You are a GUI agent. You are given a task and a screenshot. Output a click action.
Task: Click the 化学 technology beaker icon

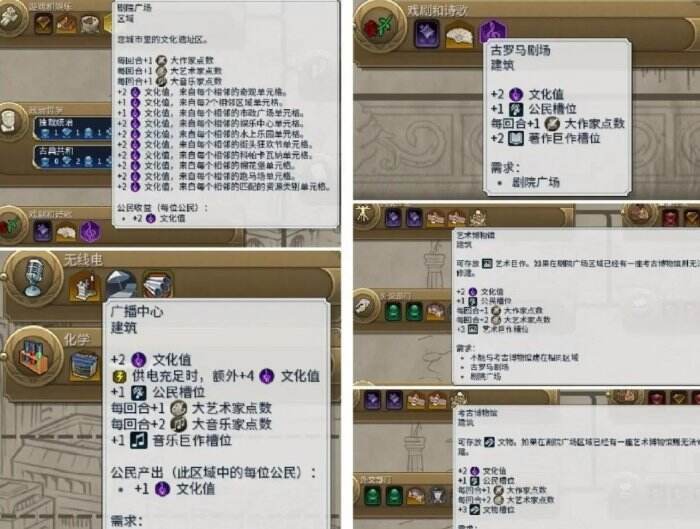pyautogui.click(x=34, y=356)
